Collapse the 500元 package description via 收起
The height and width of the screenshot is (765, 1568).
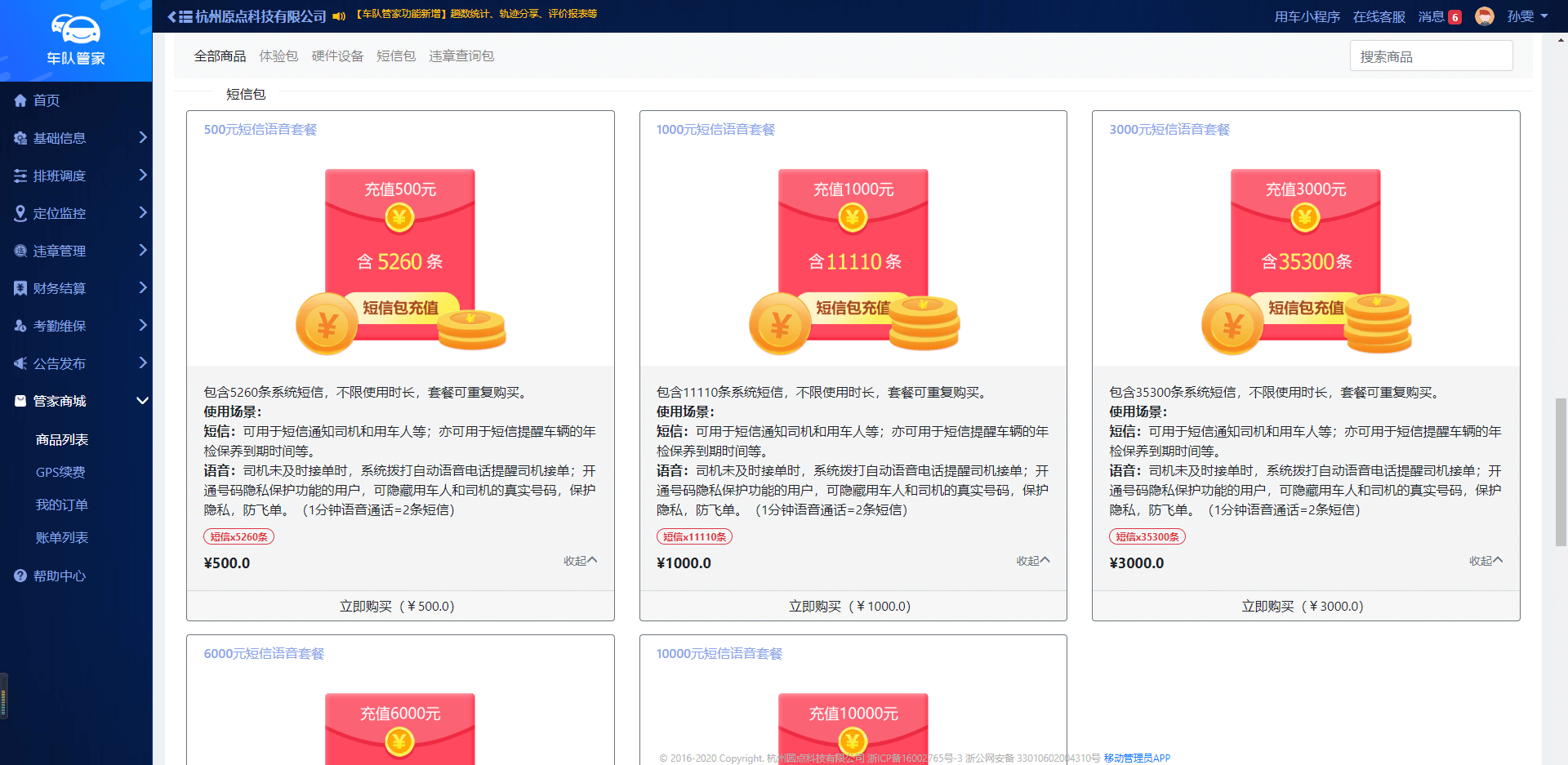580,561
